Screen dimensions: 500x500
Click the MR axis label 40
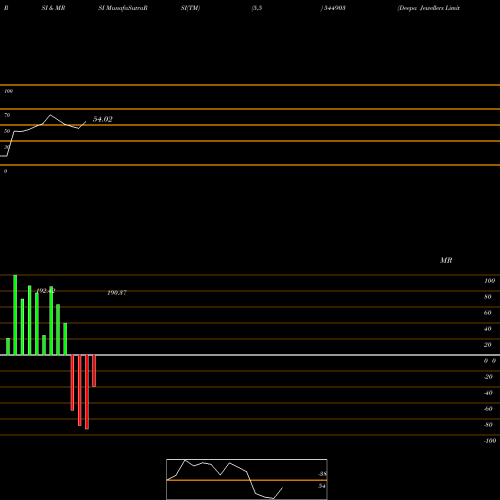487,329
